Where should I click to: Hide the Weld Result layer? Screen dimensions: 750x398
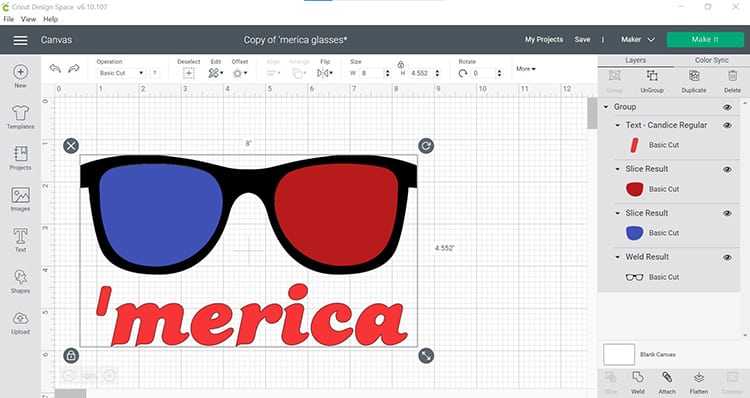[728, 257]
